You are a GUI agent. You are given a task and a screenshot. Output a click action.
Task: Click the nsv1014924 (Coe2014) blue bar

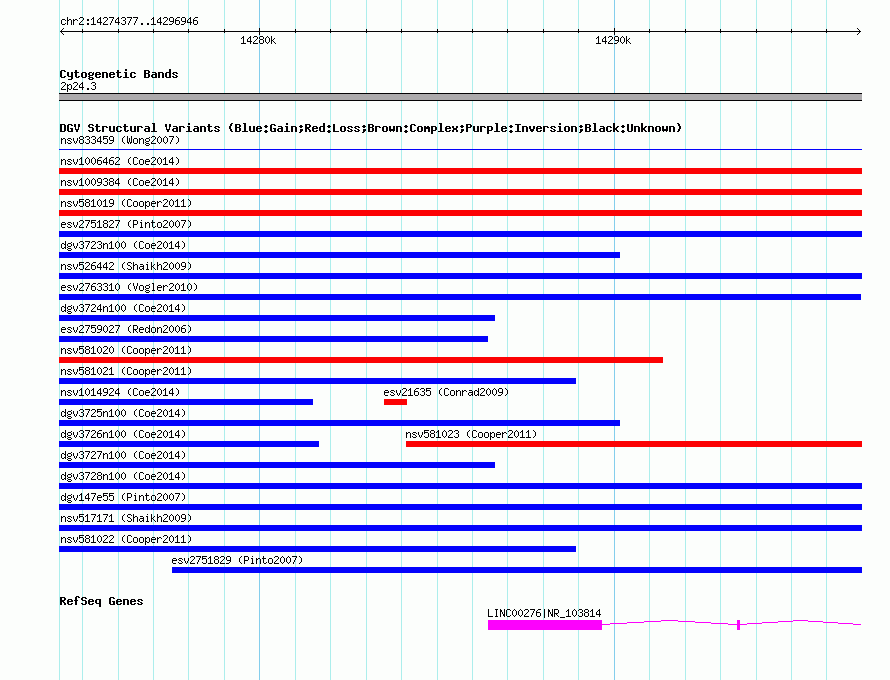click(x=186, y=402)
